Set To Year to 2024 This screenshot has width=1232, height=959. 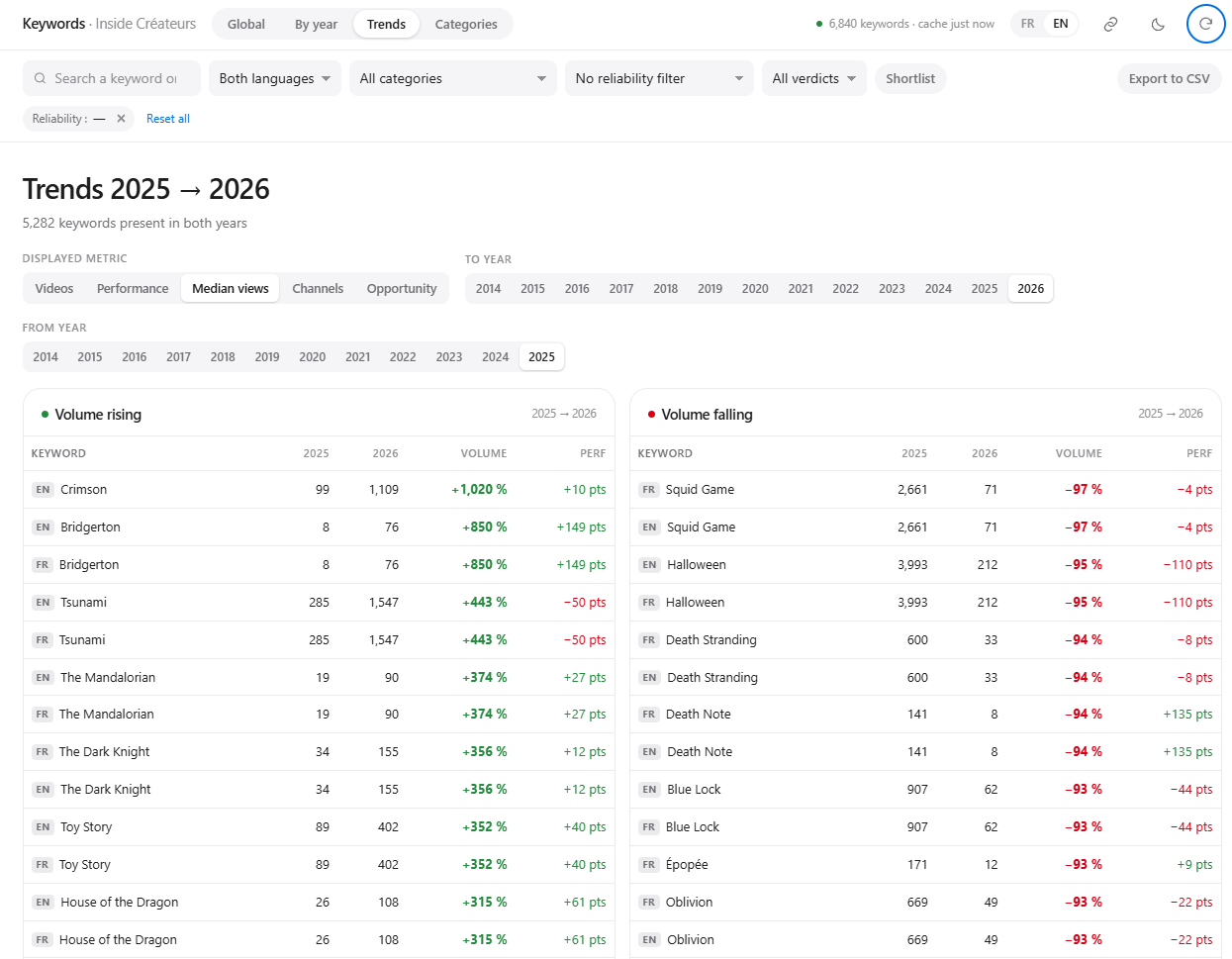click(938, 288)
